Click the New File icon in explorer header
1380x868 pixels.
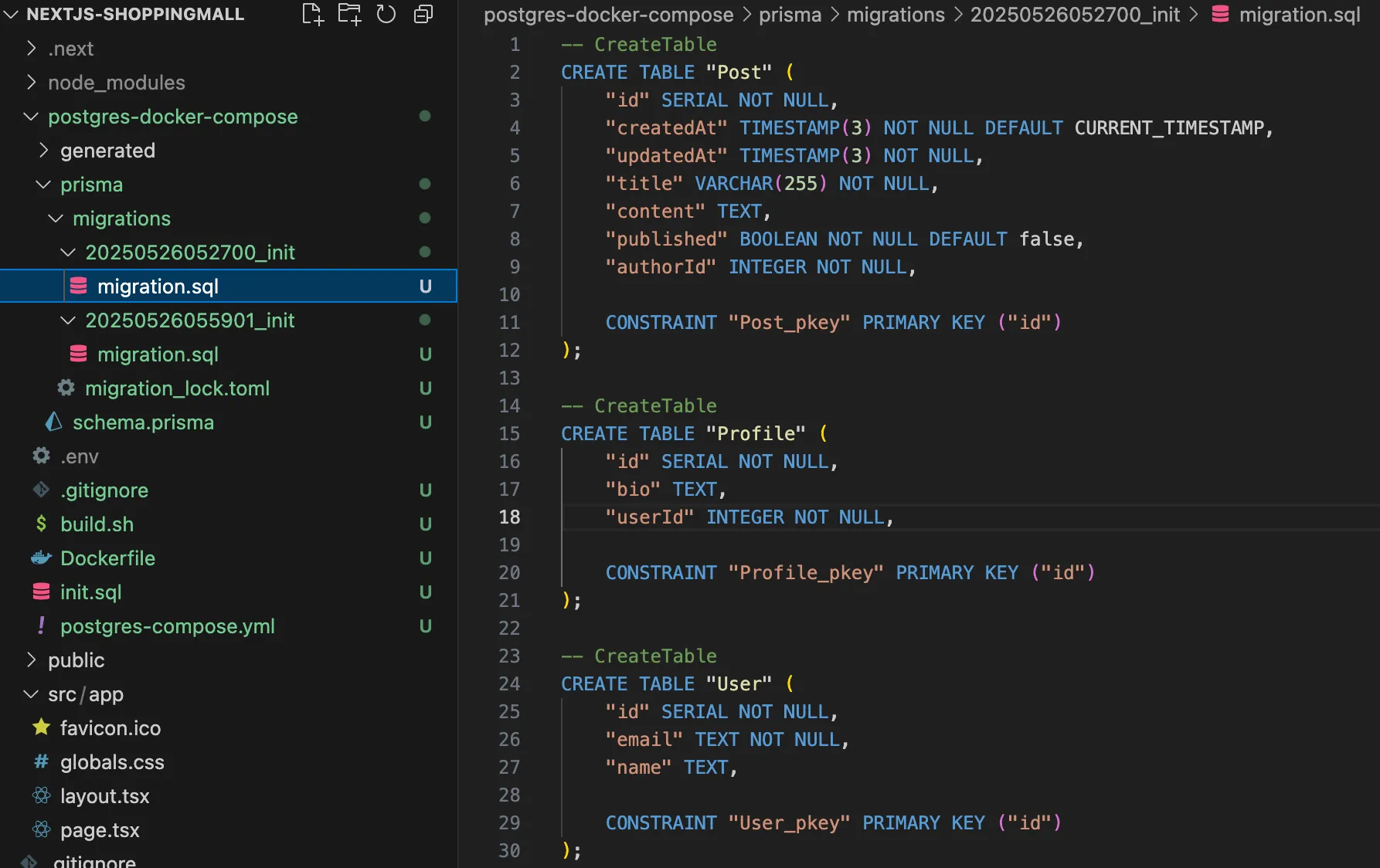pos(312,14)
